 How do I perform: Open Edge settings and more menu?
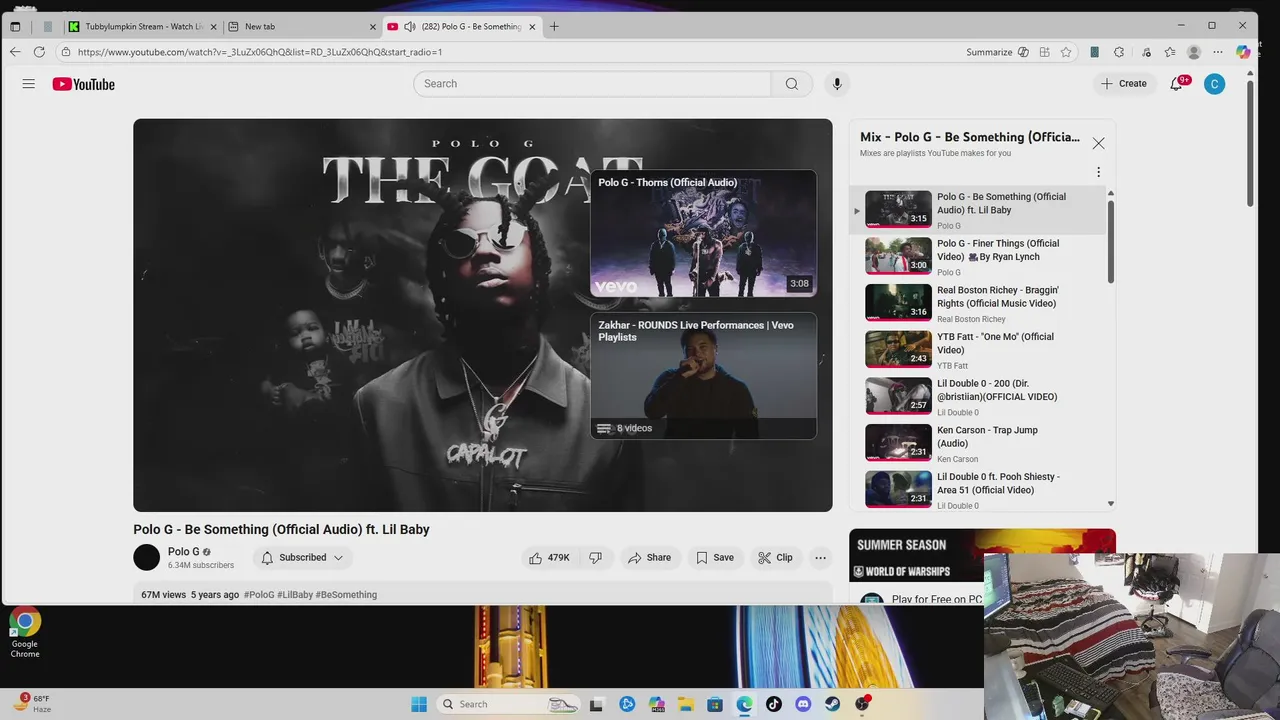click(x=1218, y=52)
